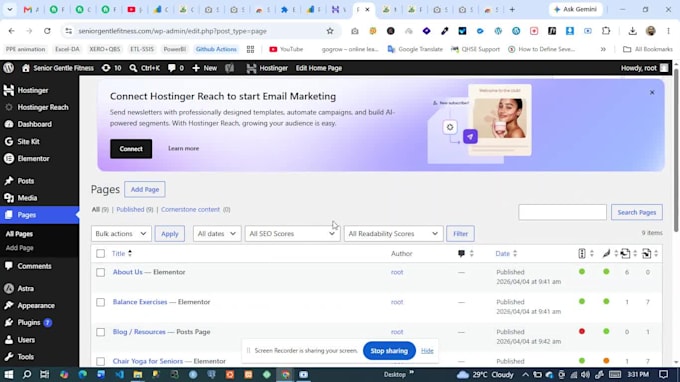The height and width of the screenshot is (382, 680).
Task: Sort pages by Title column
Action: (x=121, y=254)
